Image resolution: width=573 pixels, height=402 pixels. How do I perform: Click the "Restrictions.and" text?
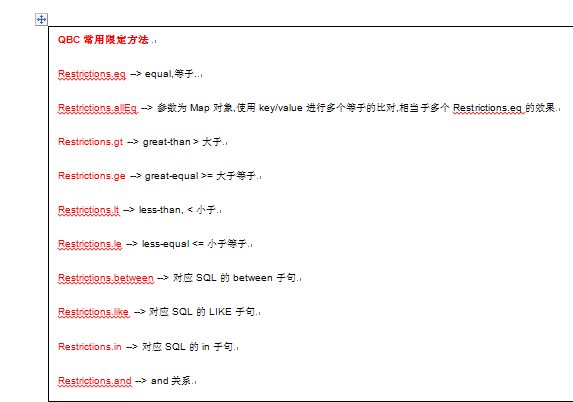click(95, 381)
